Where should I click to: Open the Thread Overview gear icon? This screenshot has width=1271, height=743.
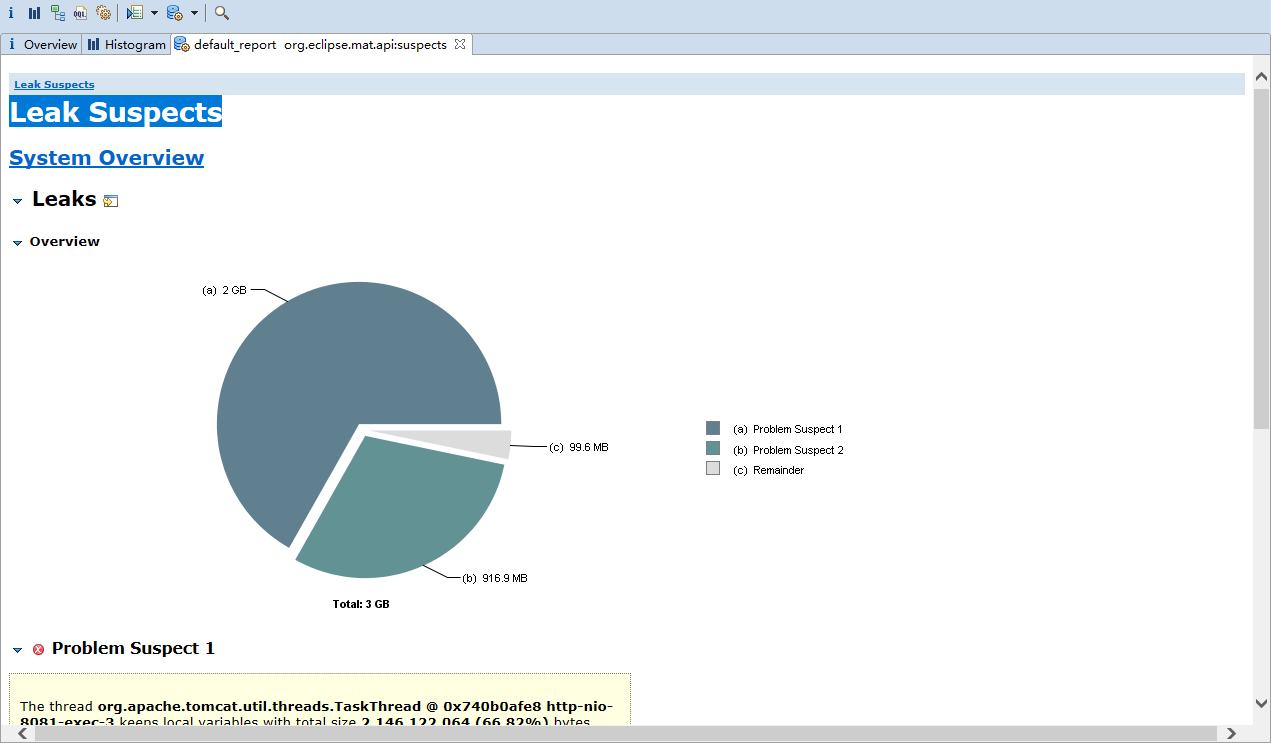tap(103, 13)
